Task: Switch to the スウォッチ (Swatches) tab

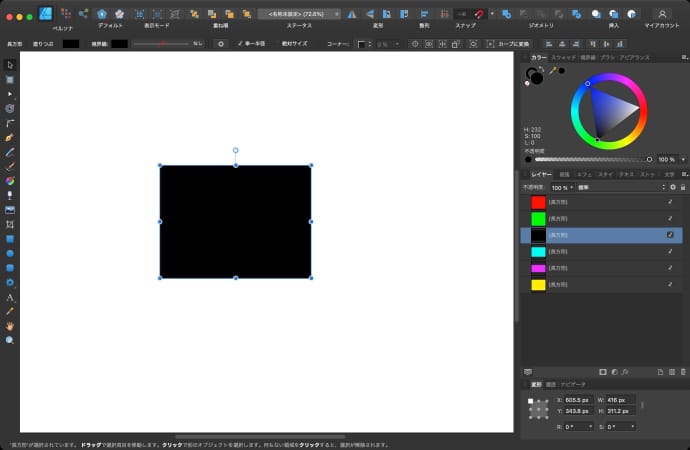Action: click(563, 57)
